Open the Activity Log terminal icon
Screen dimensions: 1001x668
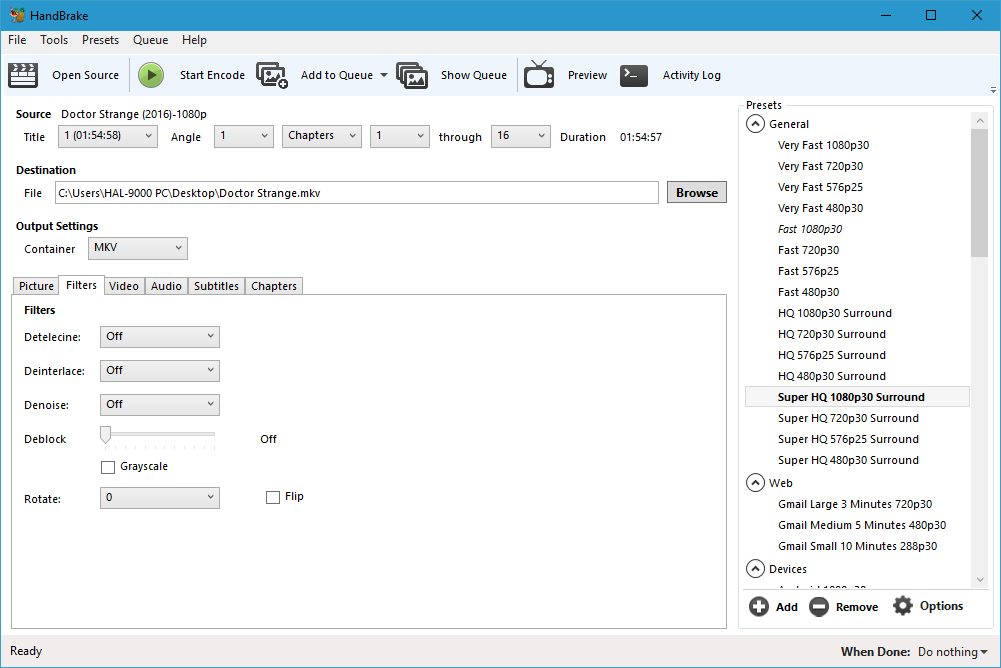pos(634,75)
